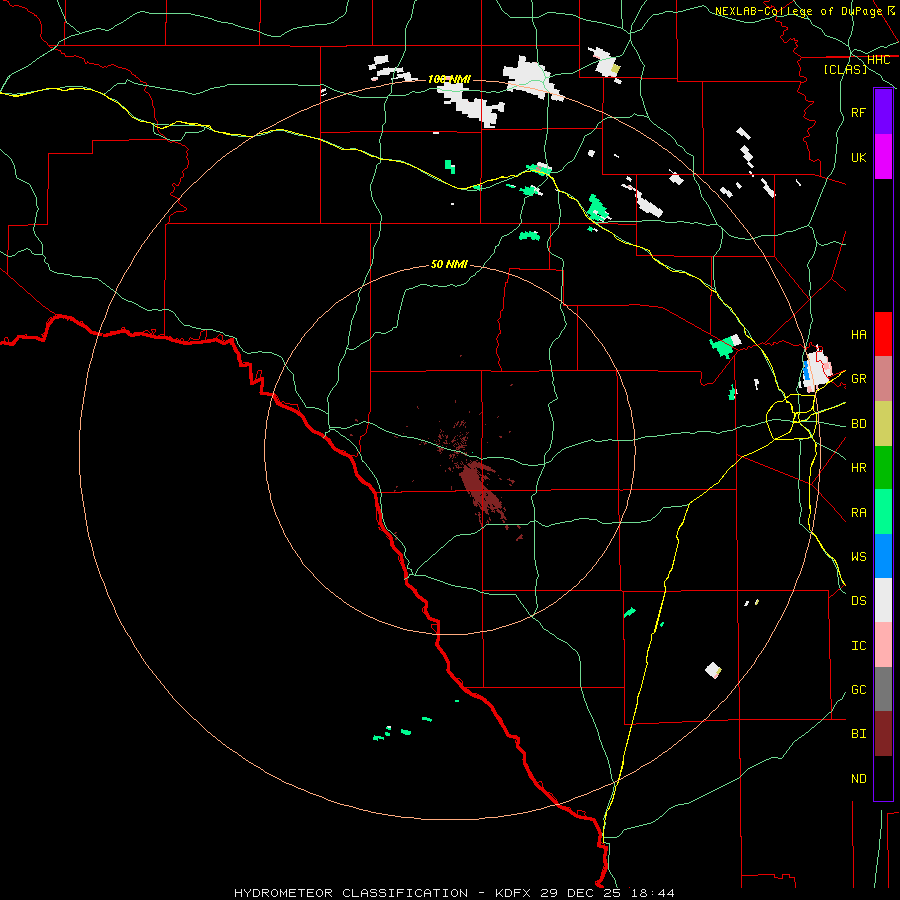This screenshot has width=900, height=900.
Task: Select the WS legend label
Action: 858,556
